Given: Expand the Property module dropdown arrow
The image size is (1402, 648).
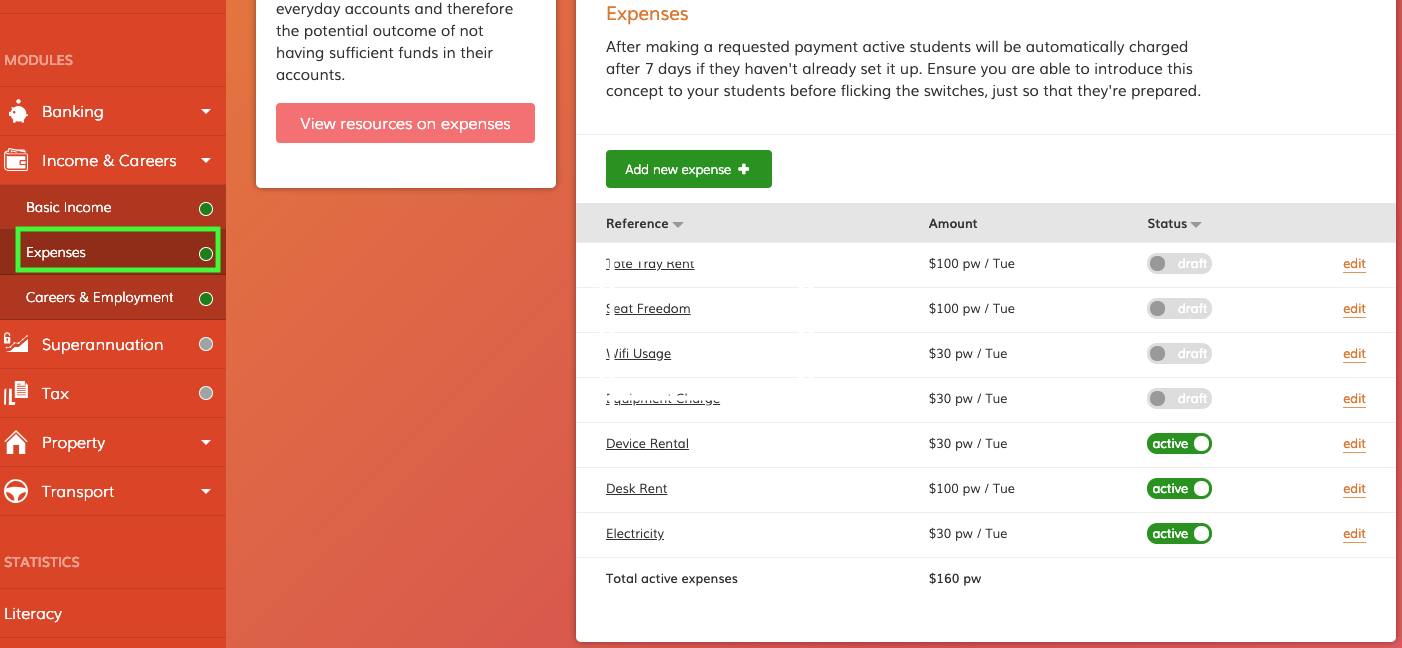Looking at the screenshot, I should (x=205, y=442).
